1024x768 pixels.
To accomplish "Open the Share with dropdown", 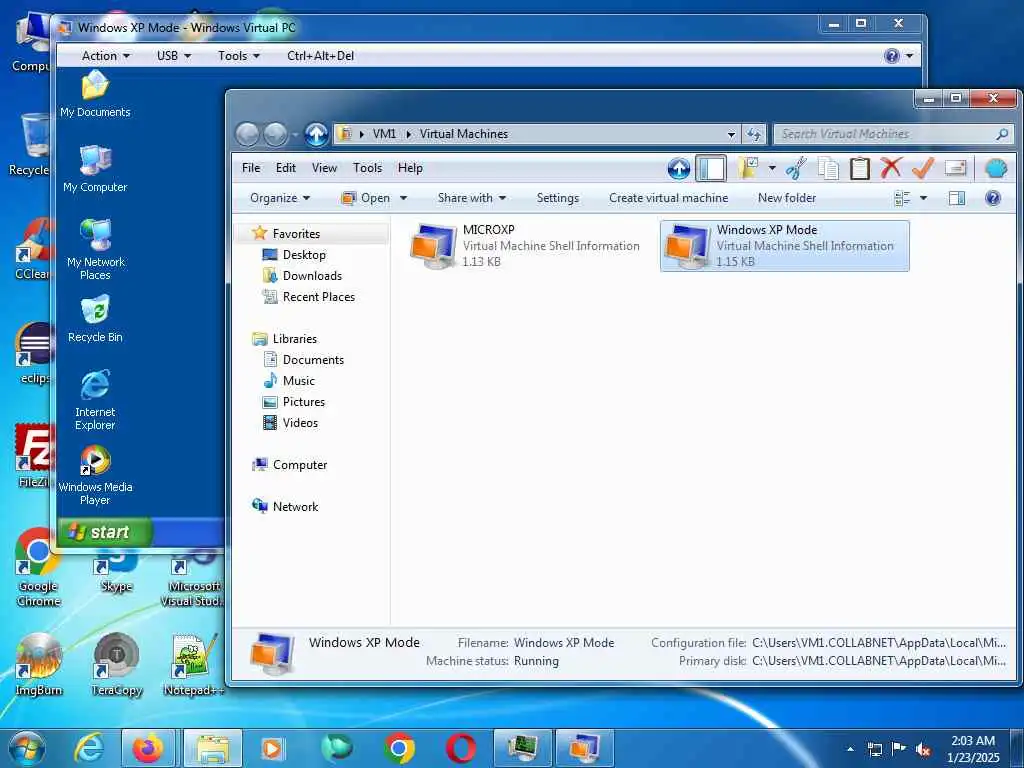I will pyautogui.click(x=472, y=198).
